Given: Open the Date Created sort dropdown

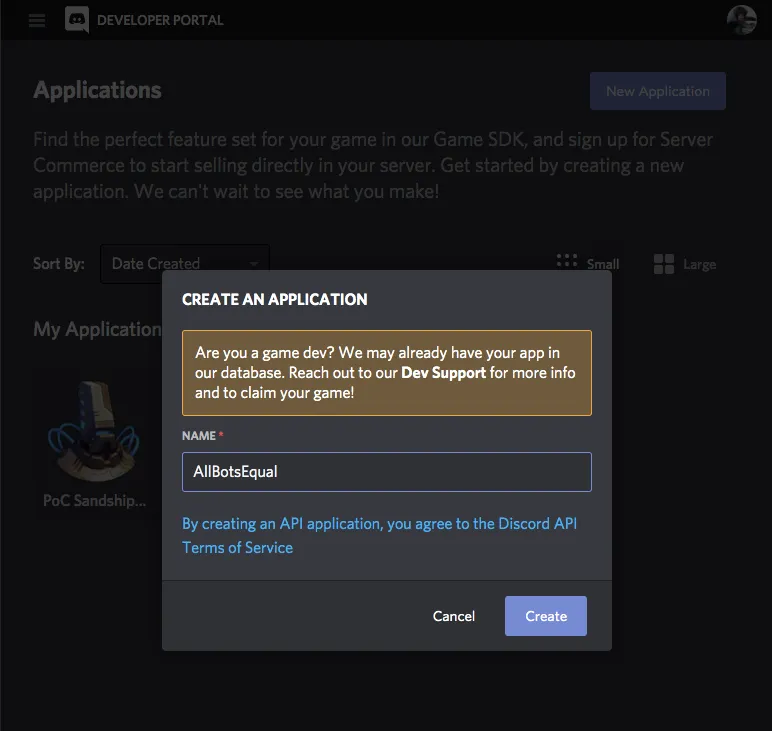Looking at the screenshot, I should pos(185,263).
